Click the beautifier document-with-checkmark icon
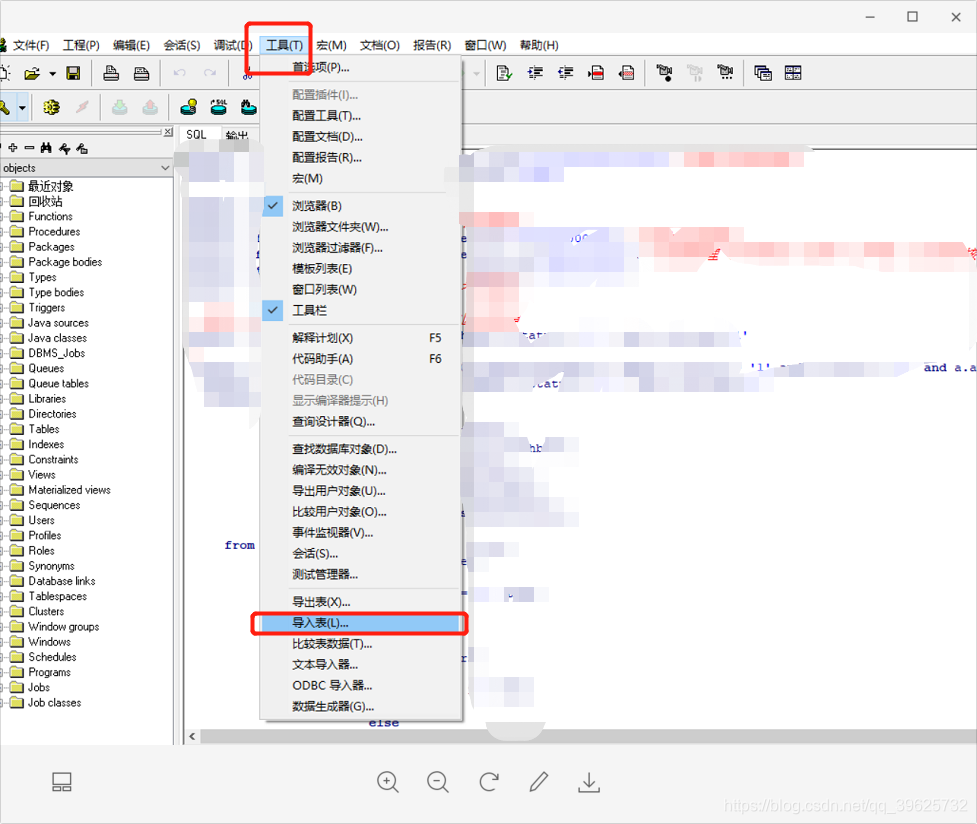 [x=504, y=74]
